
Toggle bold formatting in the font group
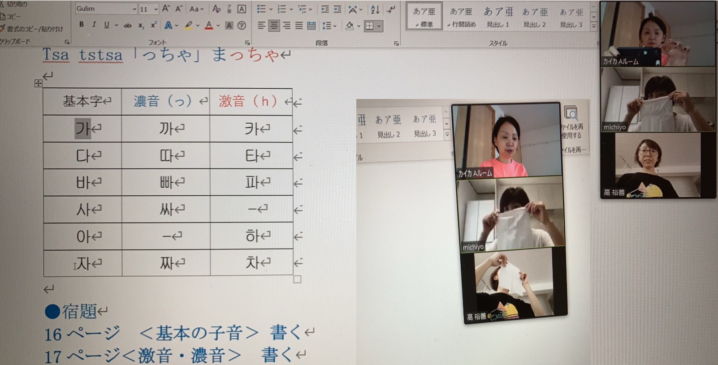point(82,25)
